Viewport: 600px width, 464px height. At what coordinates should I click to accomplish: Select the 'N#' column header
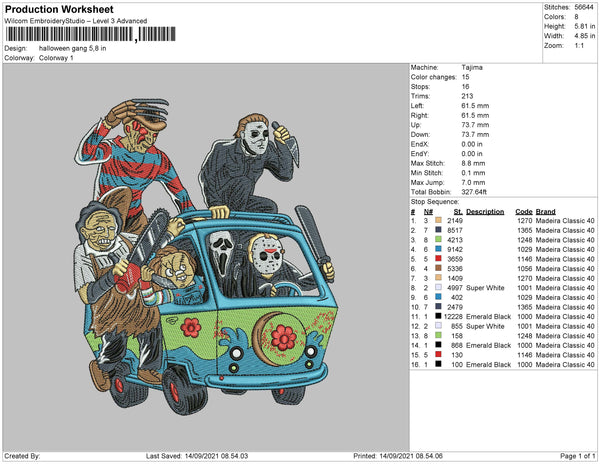point(428,212)
